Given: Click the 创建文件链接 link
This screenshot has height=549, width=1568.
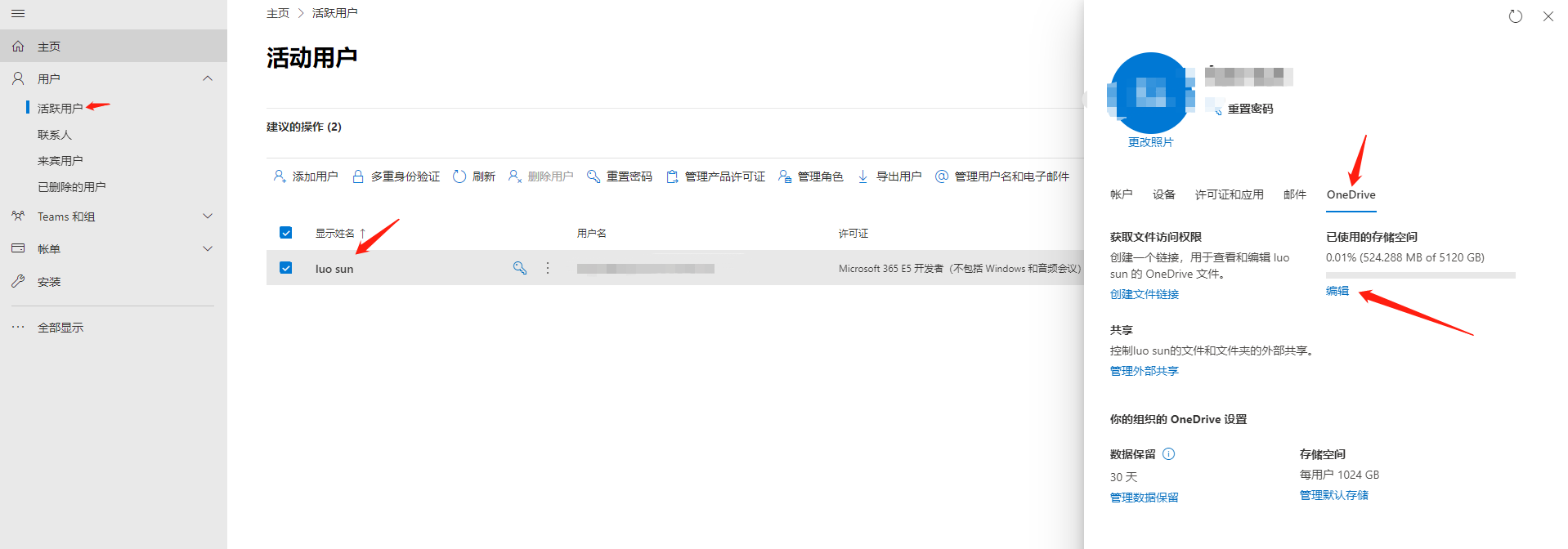Looking at the screenshot, I should pyautogui.click(x=1144, y=294).
